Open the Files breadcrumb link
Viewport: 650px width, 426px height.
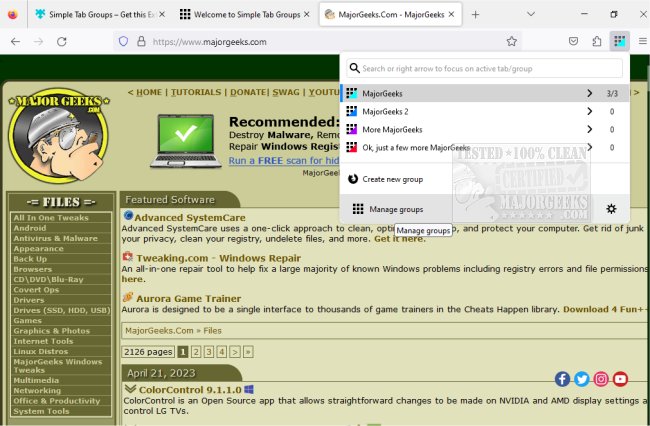point(212,331)
